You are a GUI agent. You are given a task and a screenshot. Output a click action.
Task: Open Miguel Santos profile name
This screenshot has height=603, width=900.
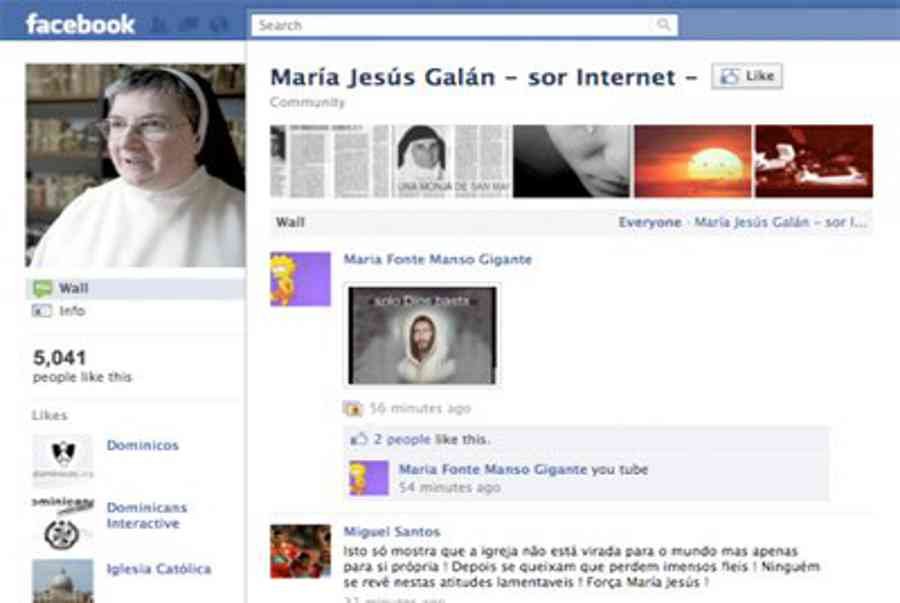click(391, 532)
